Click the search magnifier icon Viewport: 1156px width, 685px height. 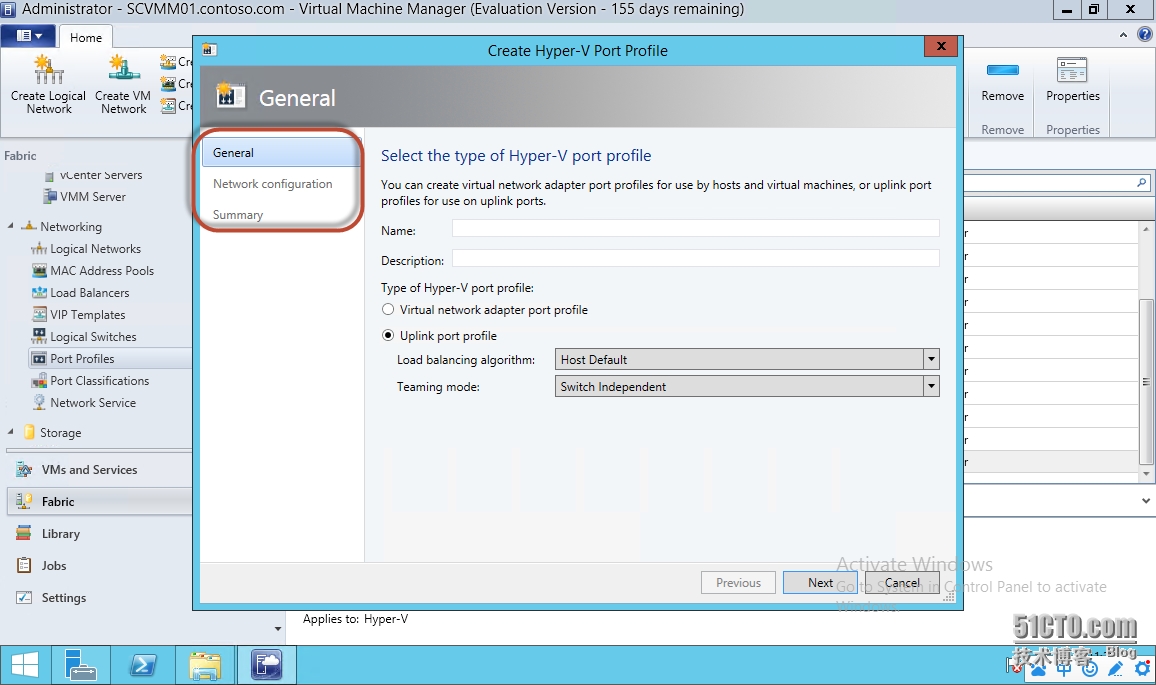[1142, 182]
